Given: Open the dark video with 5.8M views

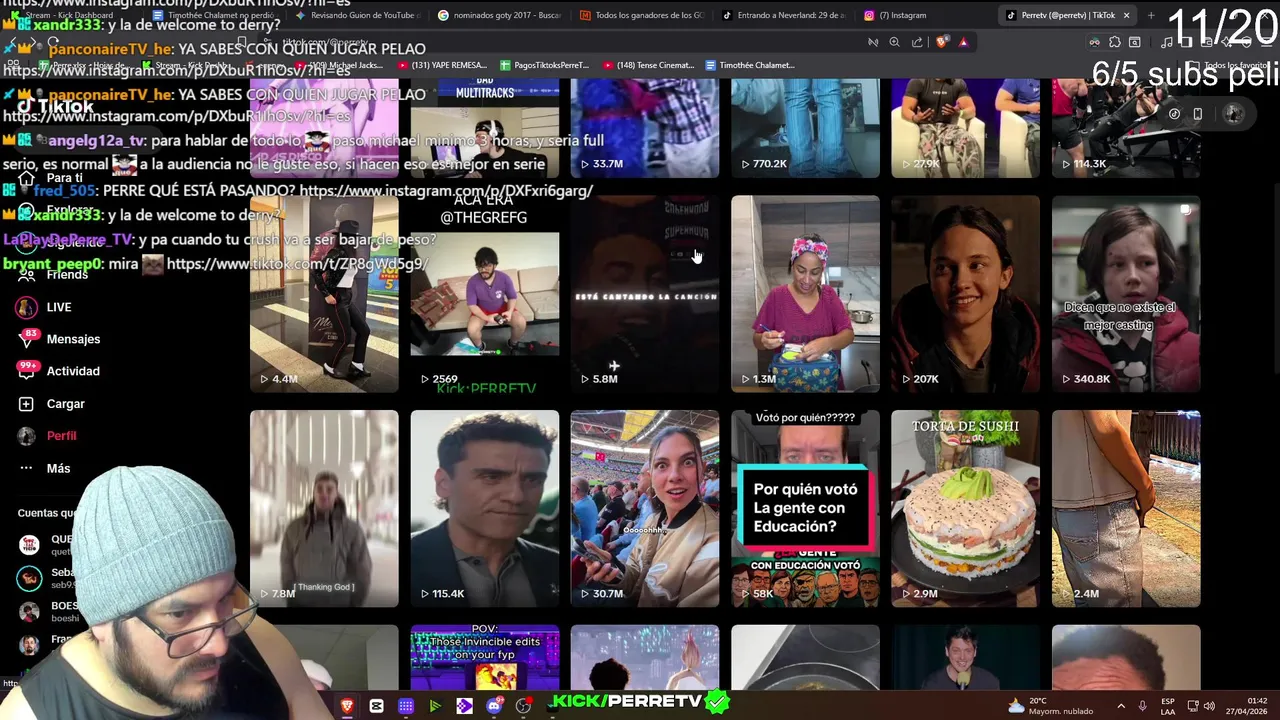Looking at the screenshot, I should [645, 293].
